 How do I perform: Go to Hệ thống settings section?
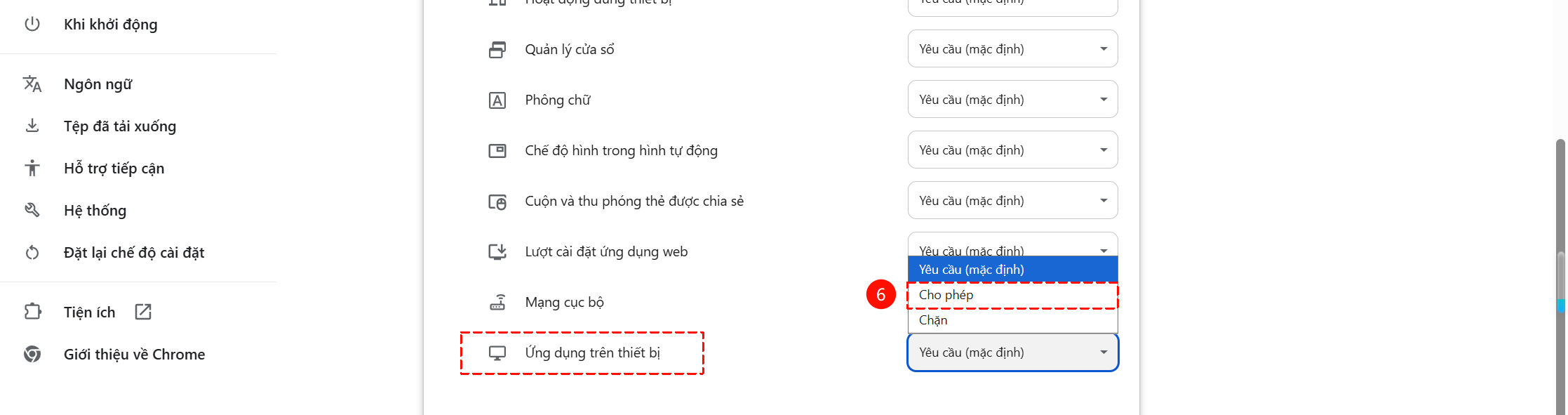point(95,211)
